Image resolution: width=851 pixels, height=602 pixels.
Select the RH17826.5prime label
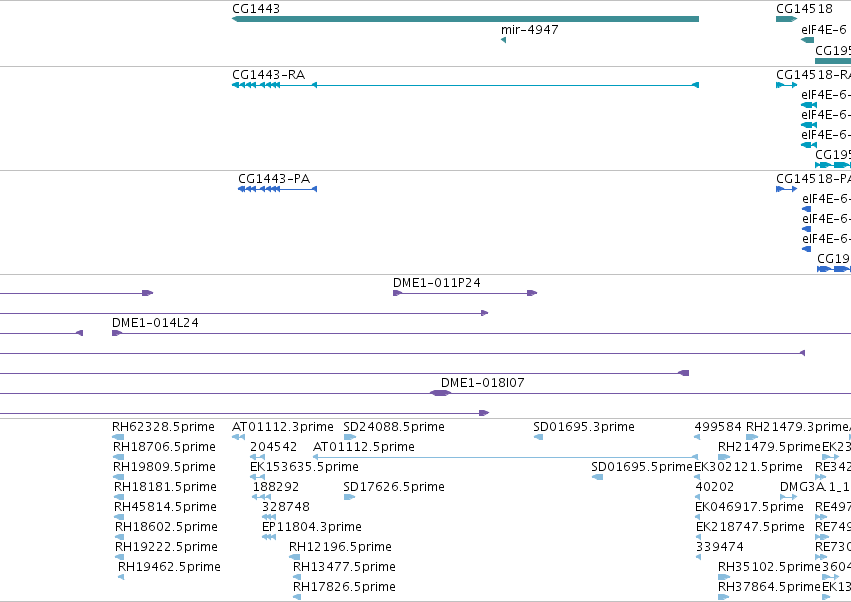tap(344, 587)
